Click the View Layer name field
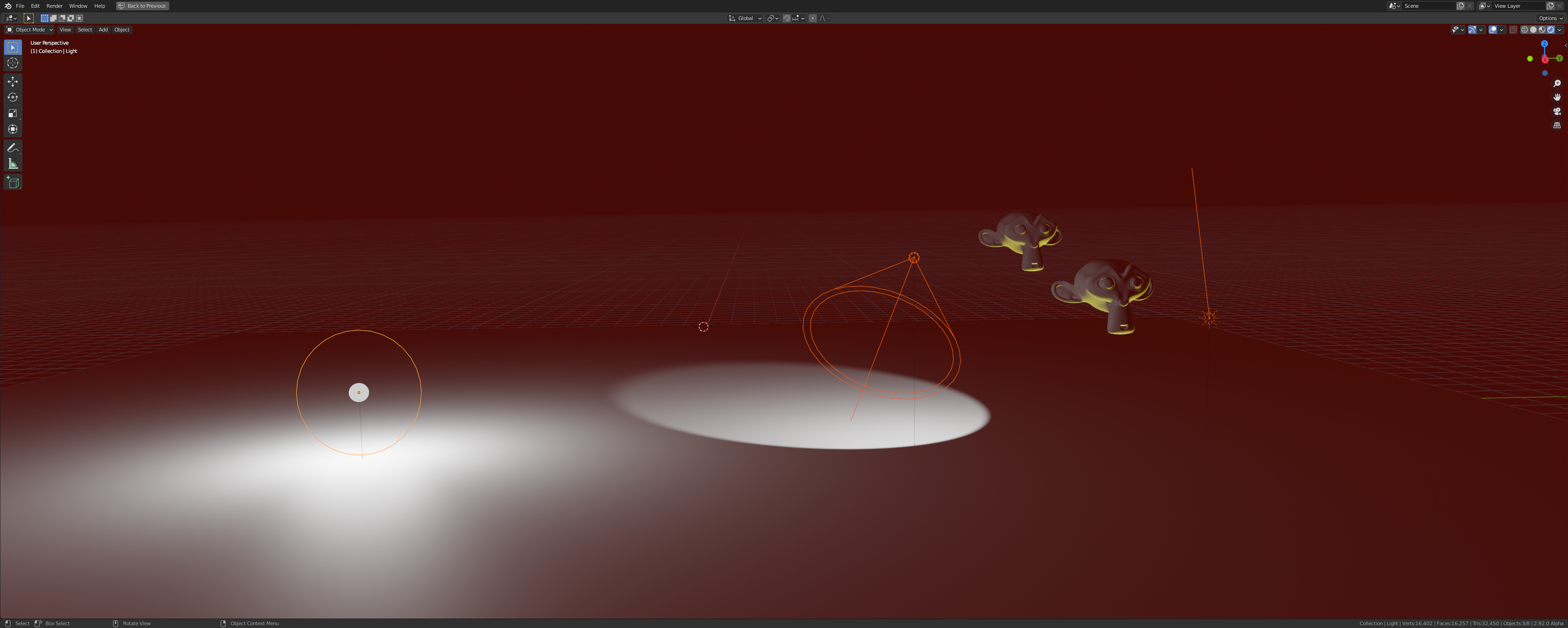The image size is (1568, 628). (1516, 6)
